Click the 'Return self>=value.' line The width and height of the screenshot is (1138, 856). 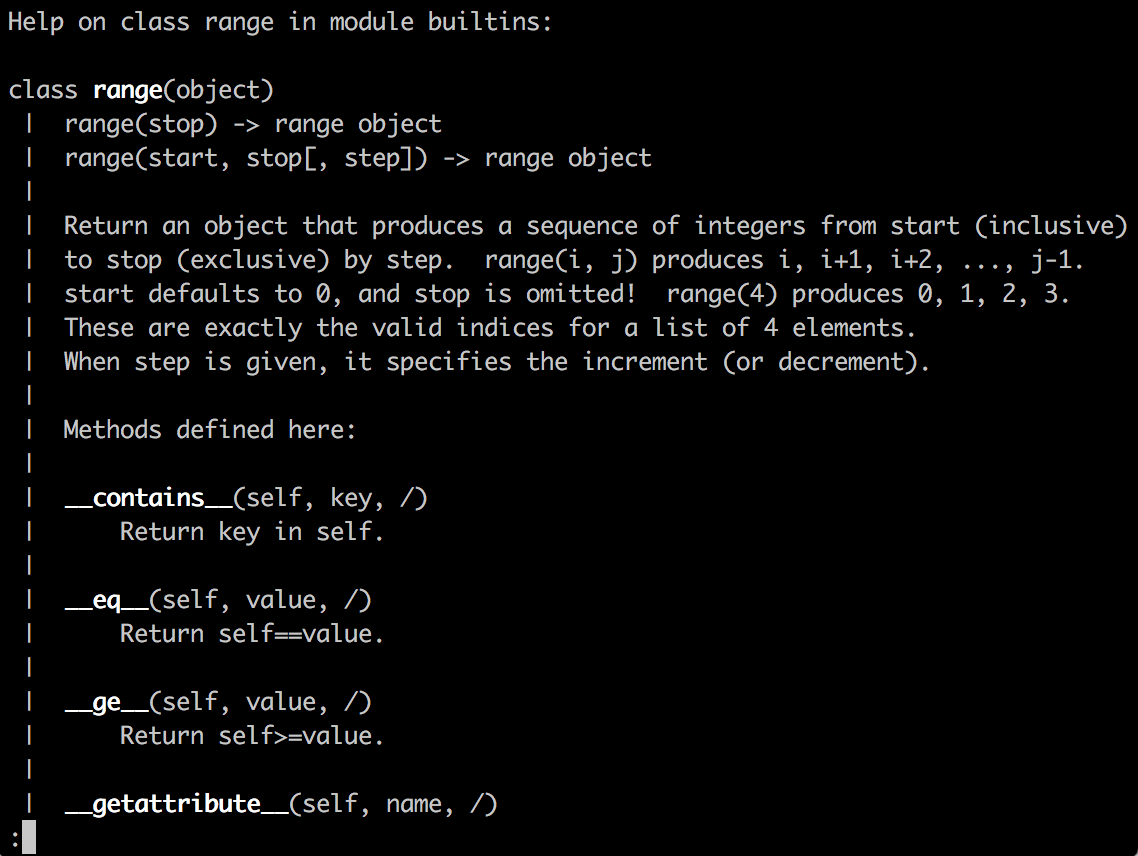[252, 736]
